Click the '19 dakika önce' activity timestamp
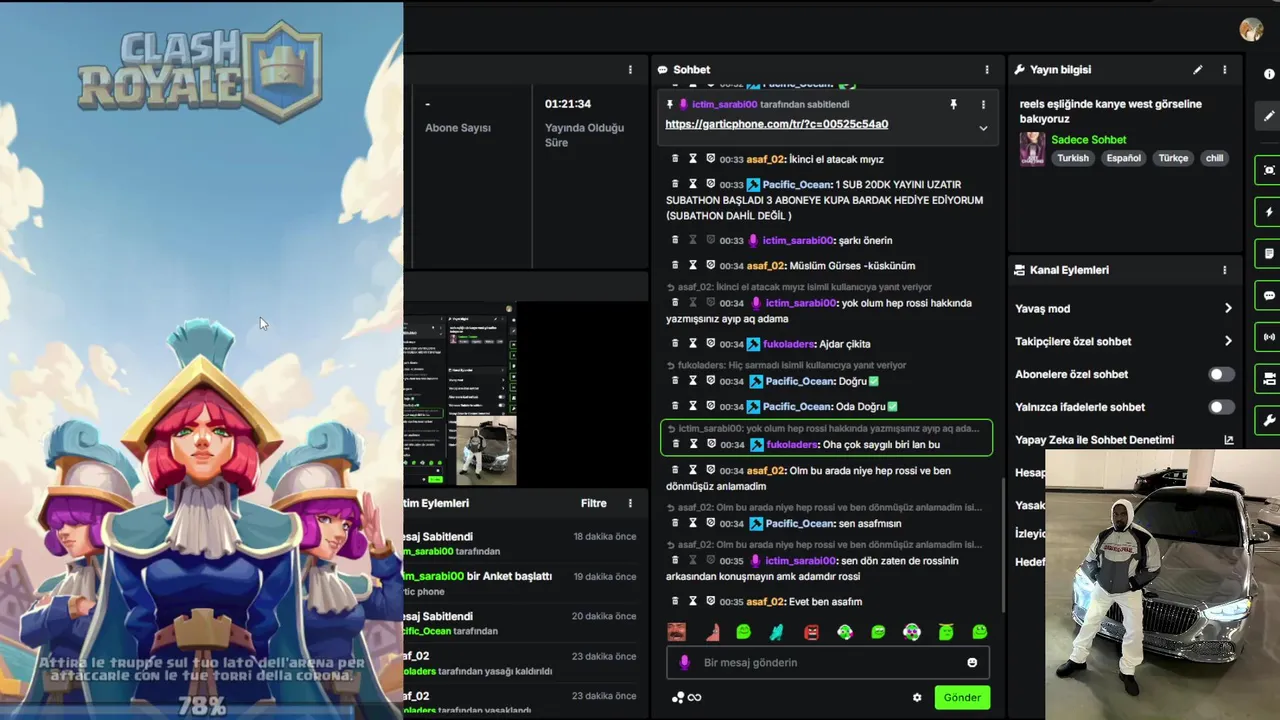 (605, 577)
